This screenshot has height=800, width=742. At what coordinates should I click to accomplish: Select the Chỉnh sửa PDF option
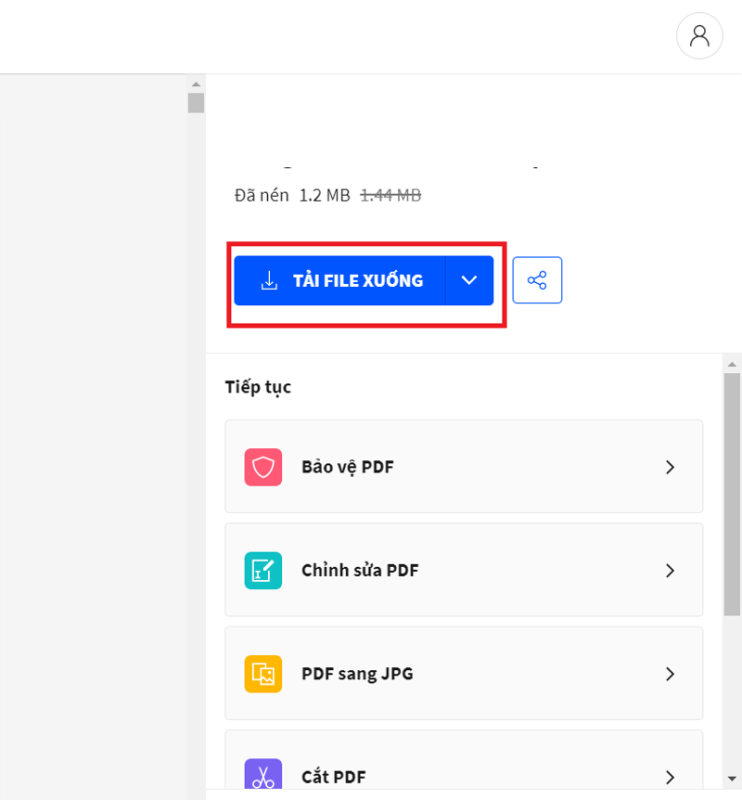(x=360, y=570)
